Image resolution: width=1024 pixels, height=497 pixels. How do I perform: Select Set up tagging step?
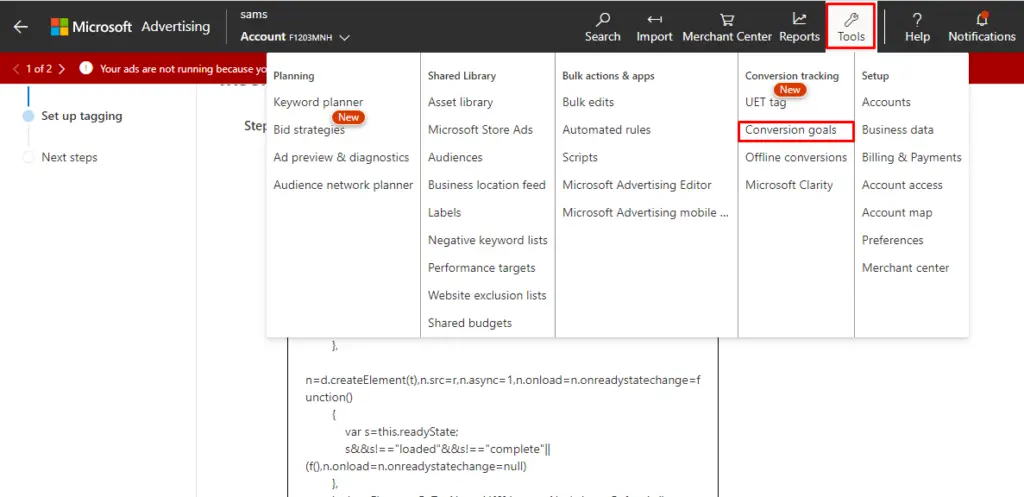(82, 116)
